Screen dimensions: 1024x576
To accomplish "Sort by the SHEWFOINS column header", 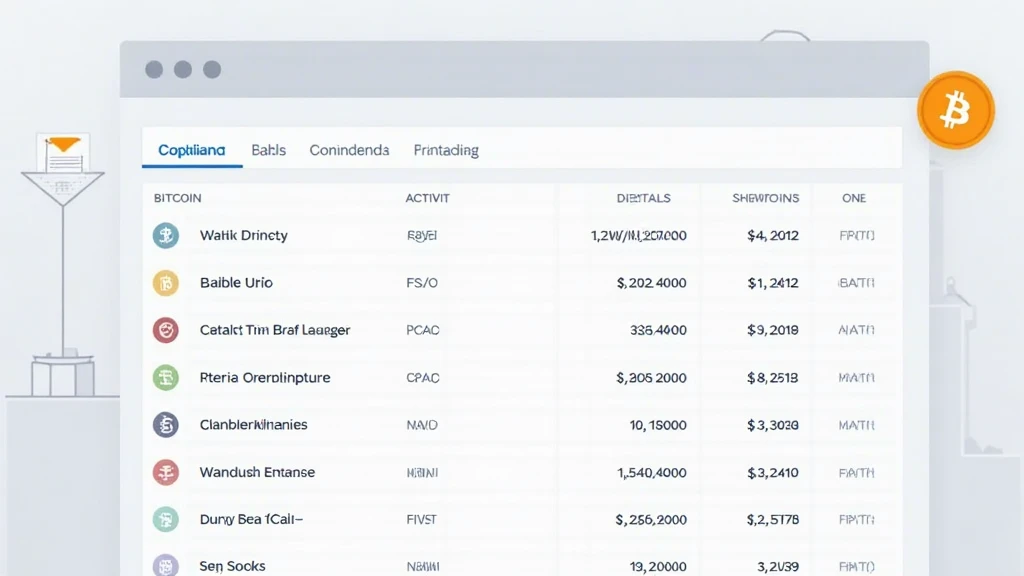I will (x=765, y=198).
